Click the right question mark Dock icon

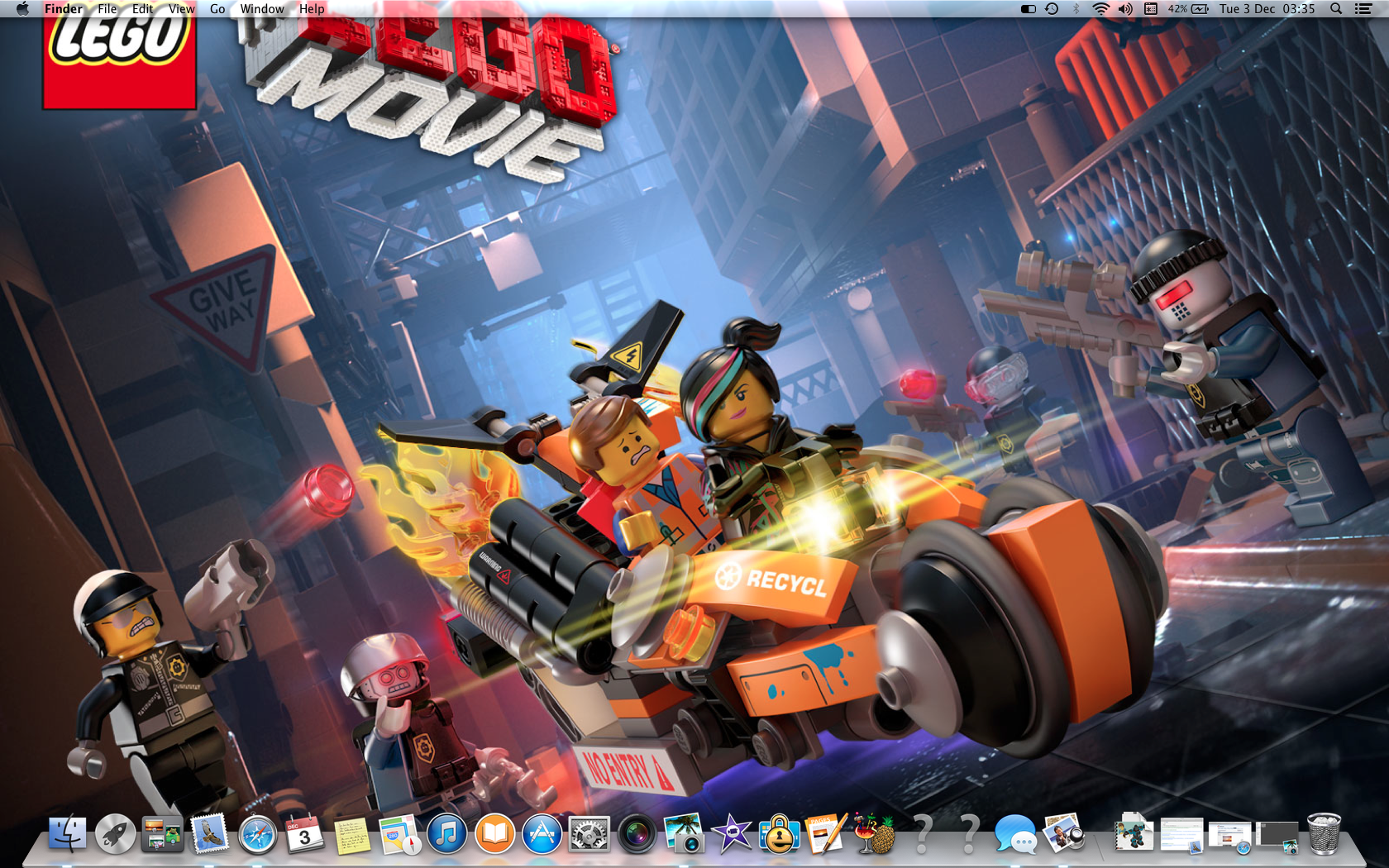[970, 833]
